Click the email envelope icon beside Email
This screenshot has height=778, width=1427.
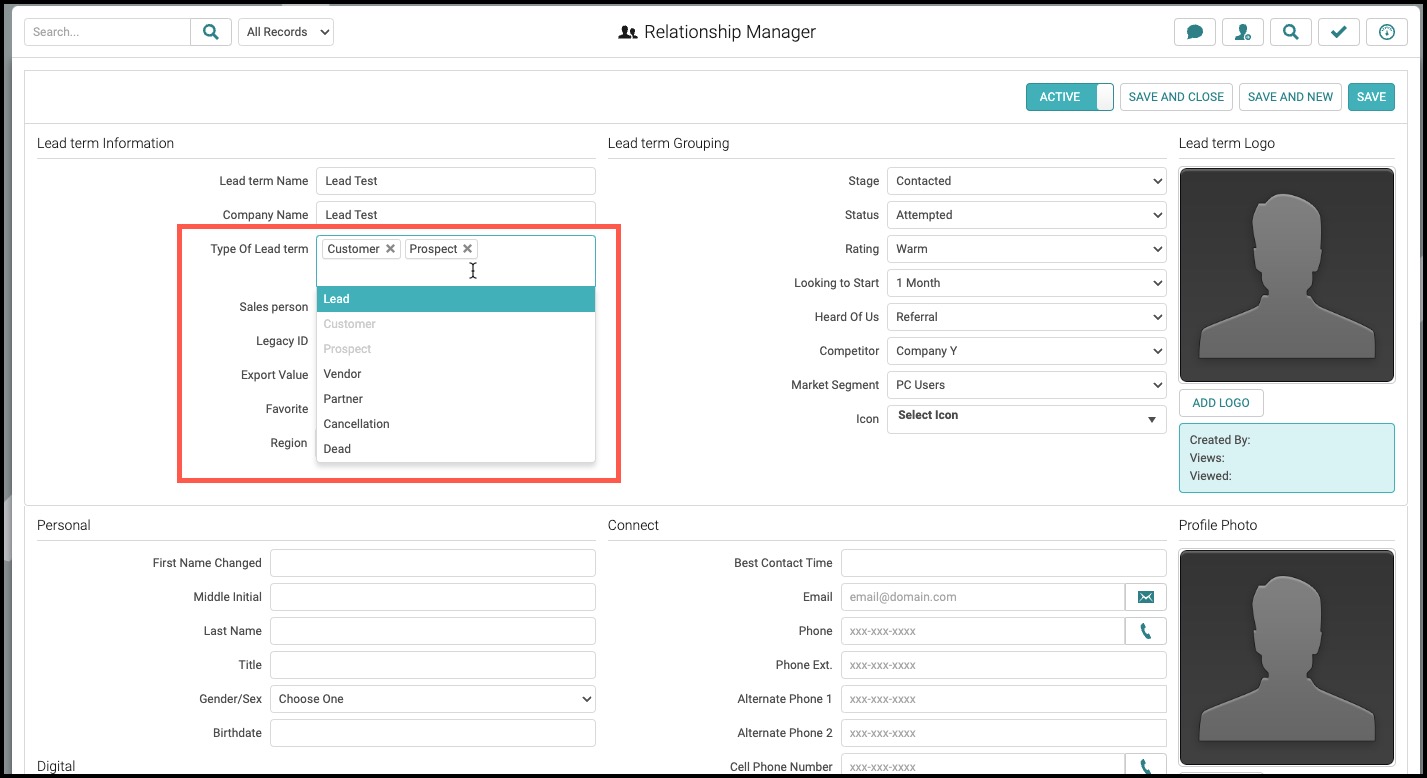(x=1146, y=597)
